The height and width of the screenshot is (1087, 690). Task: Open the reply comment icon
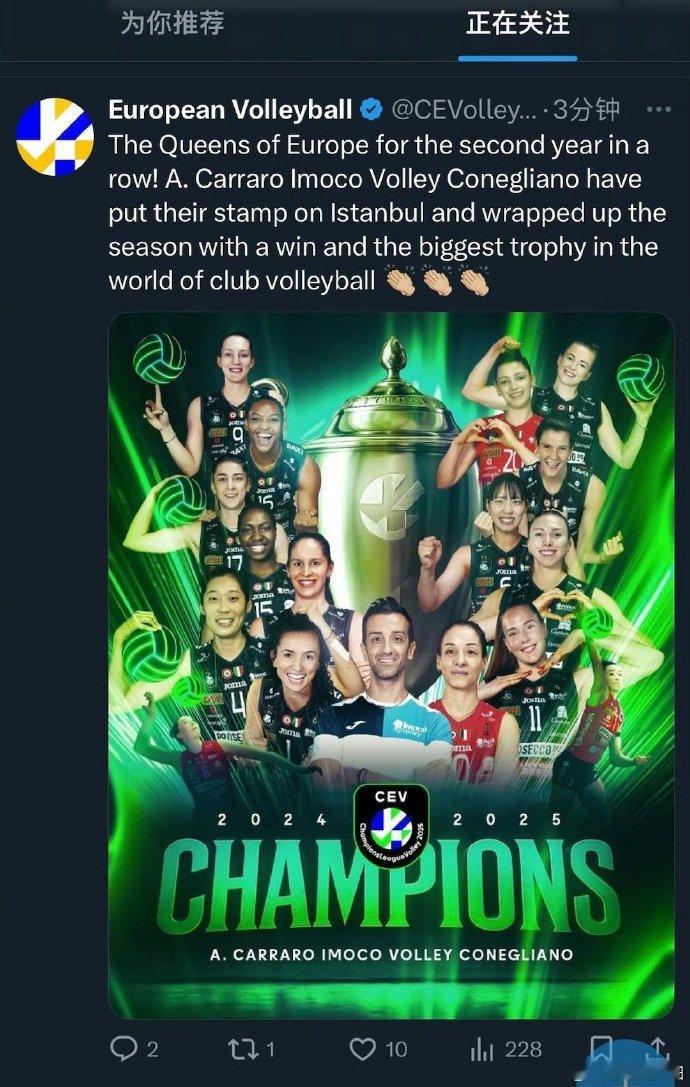pyautogui.click(x=123, y=1048)
